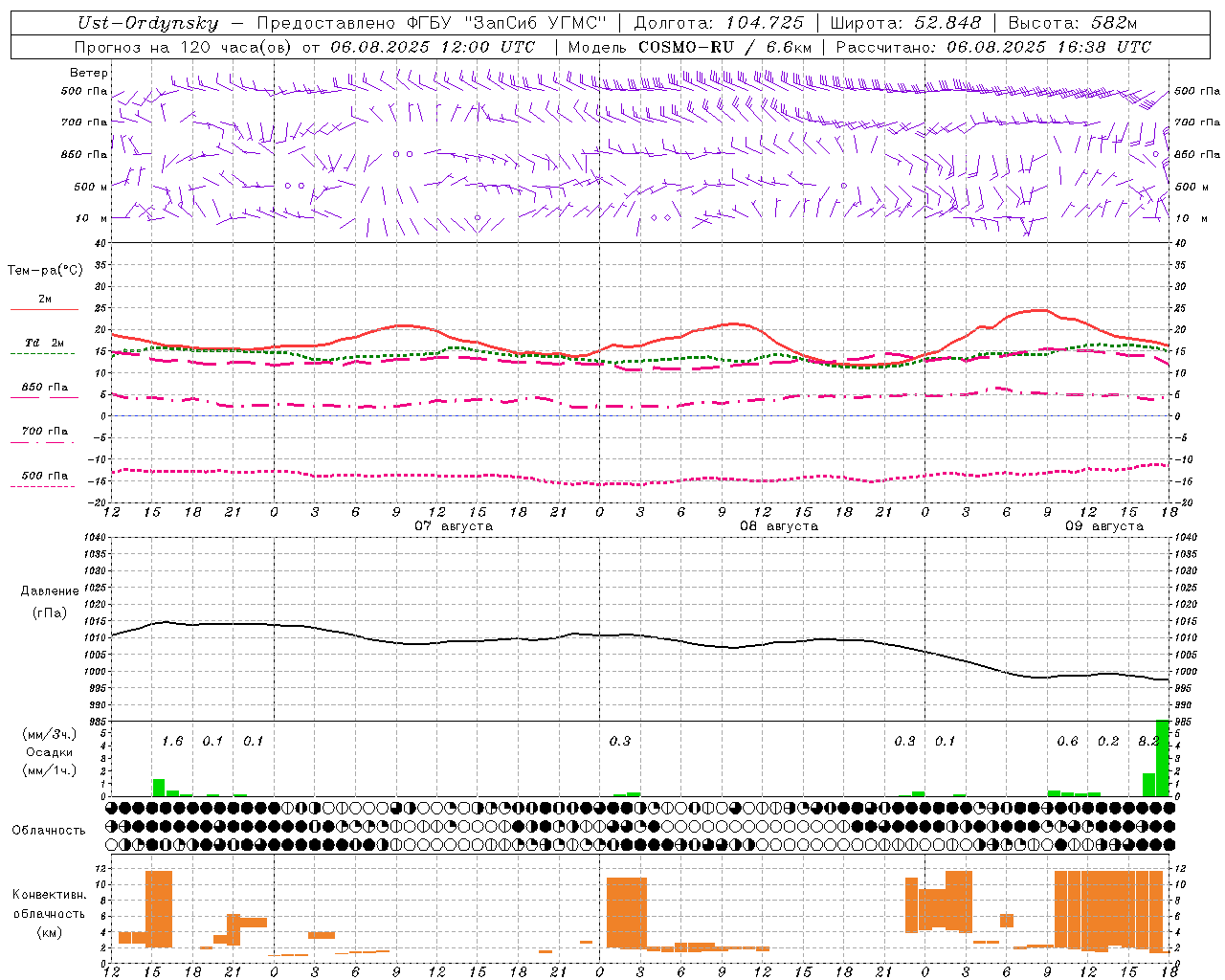
Task: Click the elevation value "Высота: 582м"
Action: pyautogui.click(x=1073, y=23)
